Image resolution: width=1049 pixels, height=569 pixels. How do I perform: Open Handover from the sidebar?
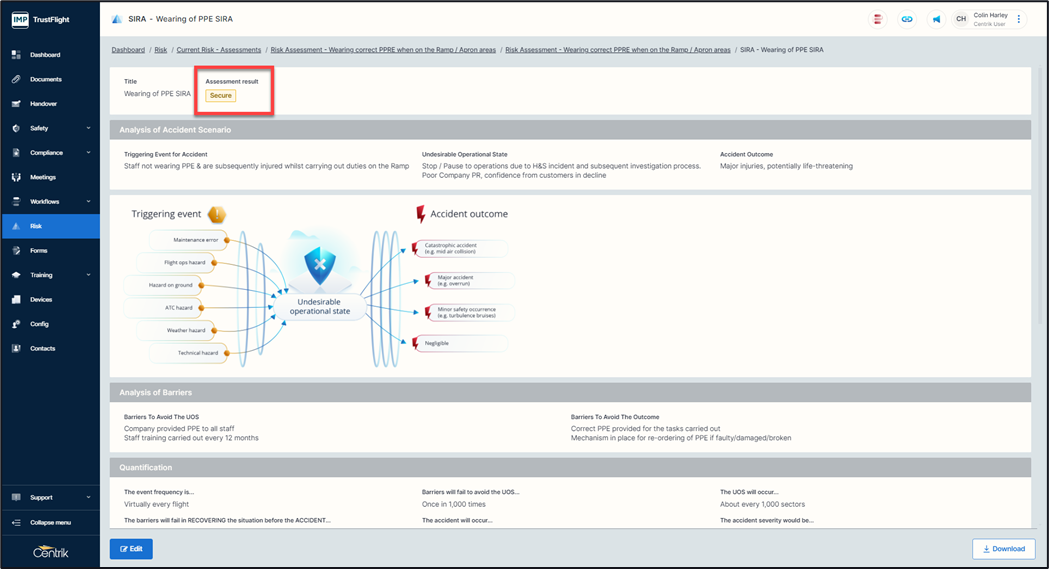pyautogui.click(x=43, y=104)
